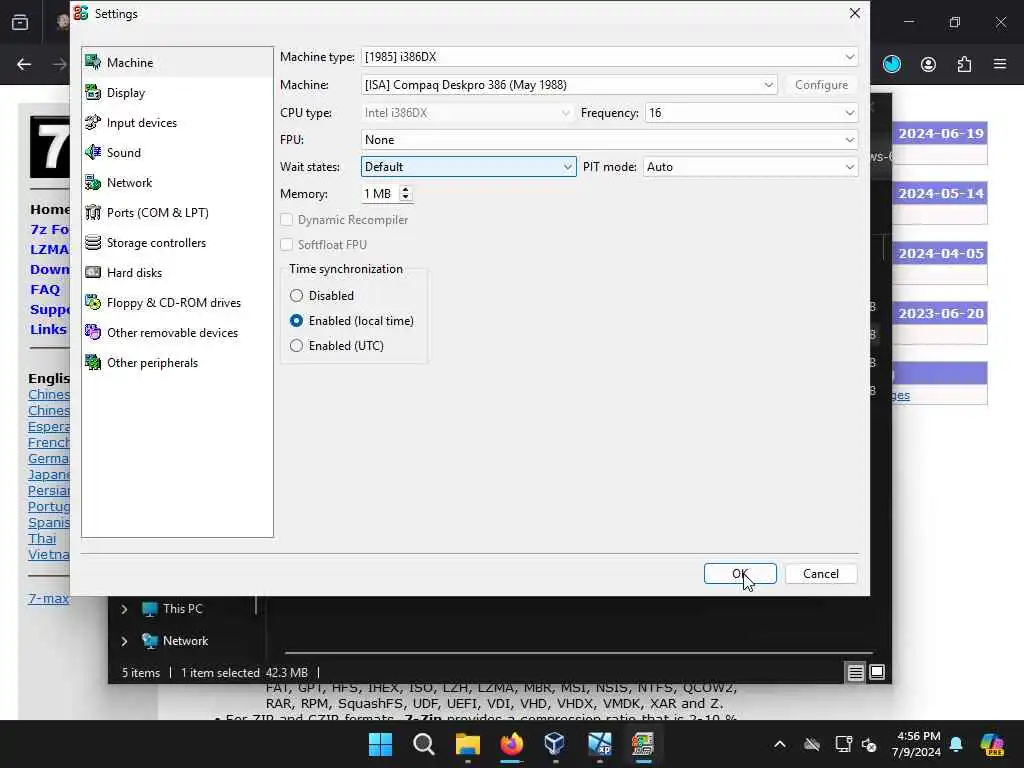Open the Machine settings category

coord(177,63)
